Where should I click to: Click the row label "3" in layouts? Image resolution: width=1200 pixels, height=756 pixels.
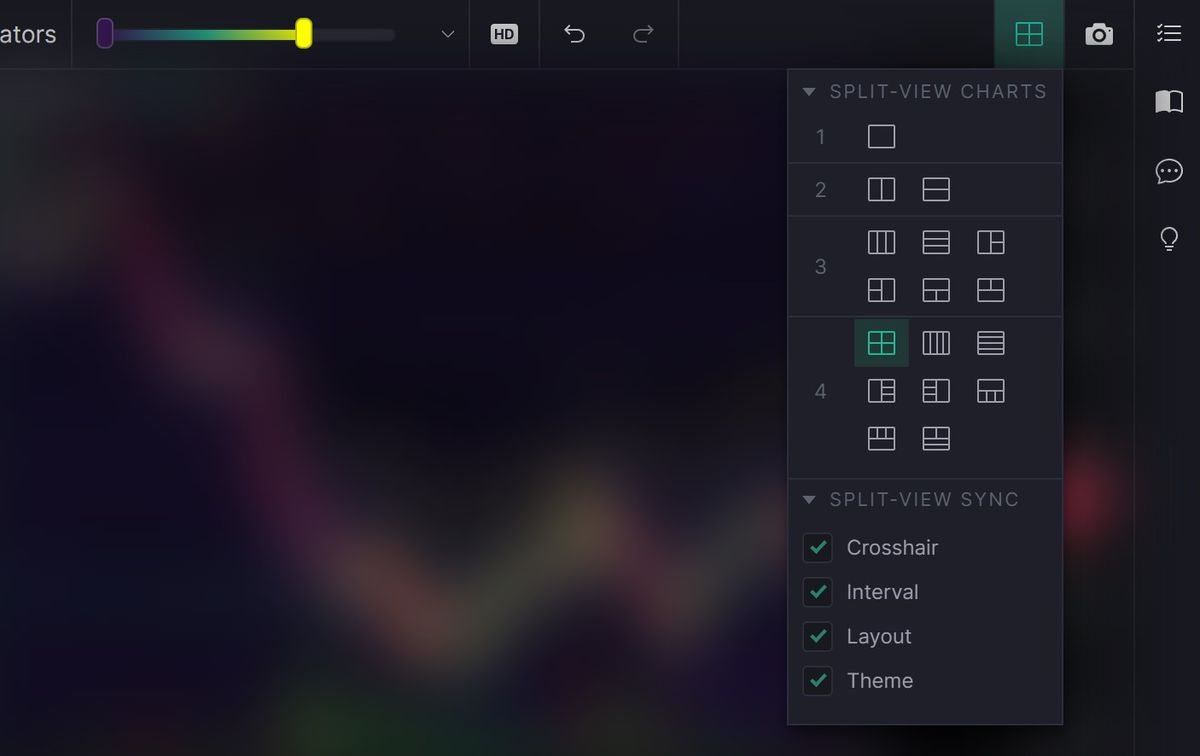(820, 267)
